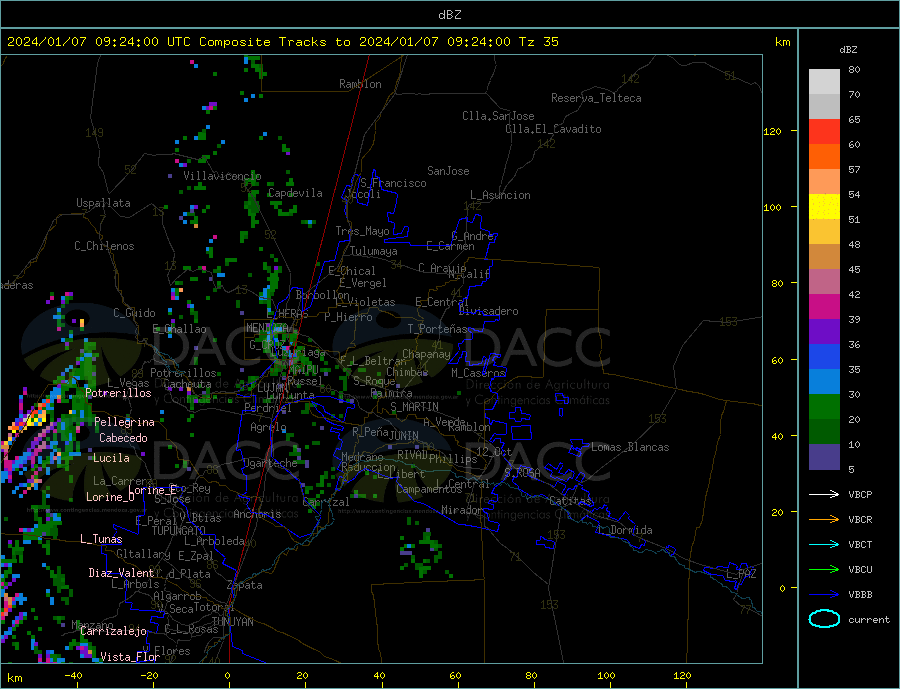900x689 pixels.
Task: Click the Potrerillos pink label
Action: (x=118, y=393)
